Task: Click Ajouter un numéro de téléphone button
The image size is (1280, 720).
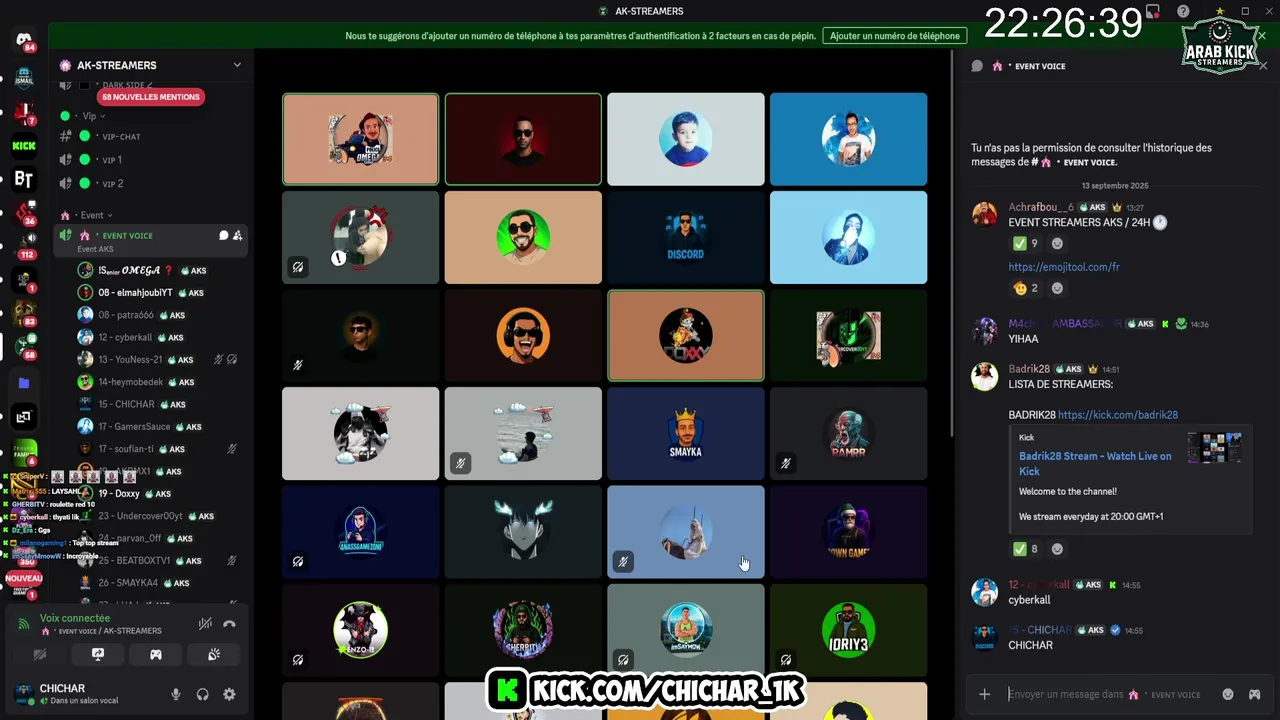Action: point(895,36)
